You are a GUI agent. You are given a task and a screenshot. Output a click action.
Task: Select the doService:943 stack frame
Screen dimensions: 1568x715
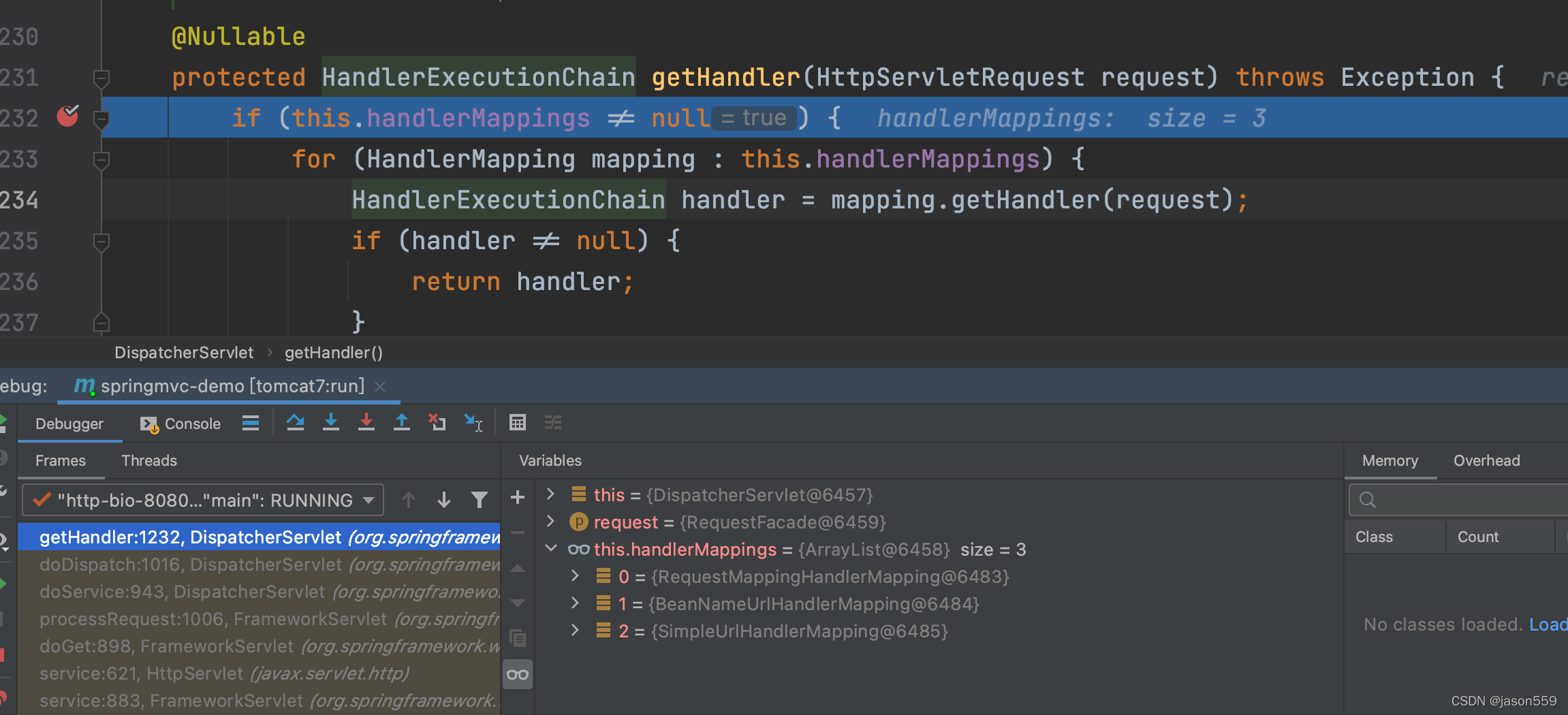click(x=259, y=592)
